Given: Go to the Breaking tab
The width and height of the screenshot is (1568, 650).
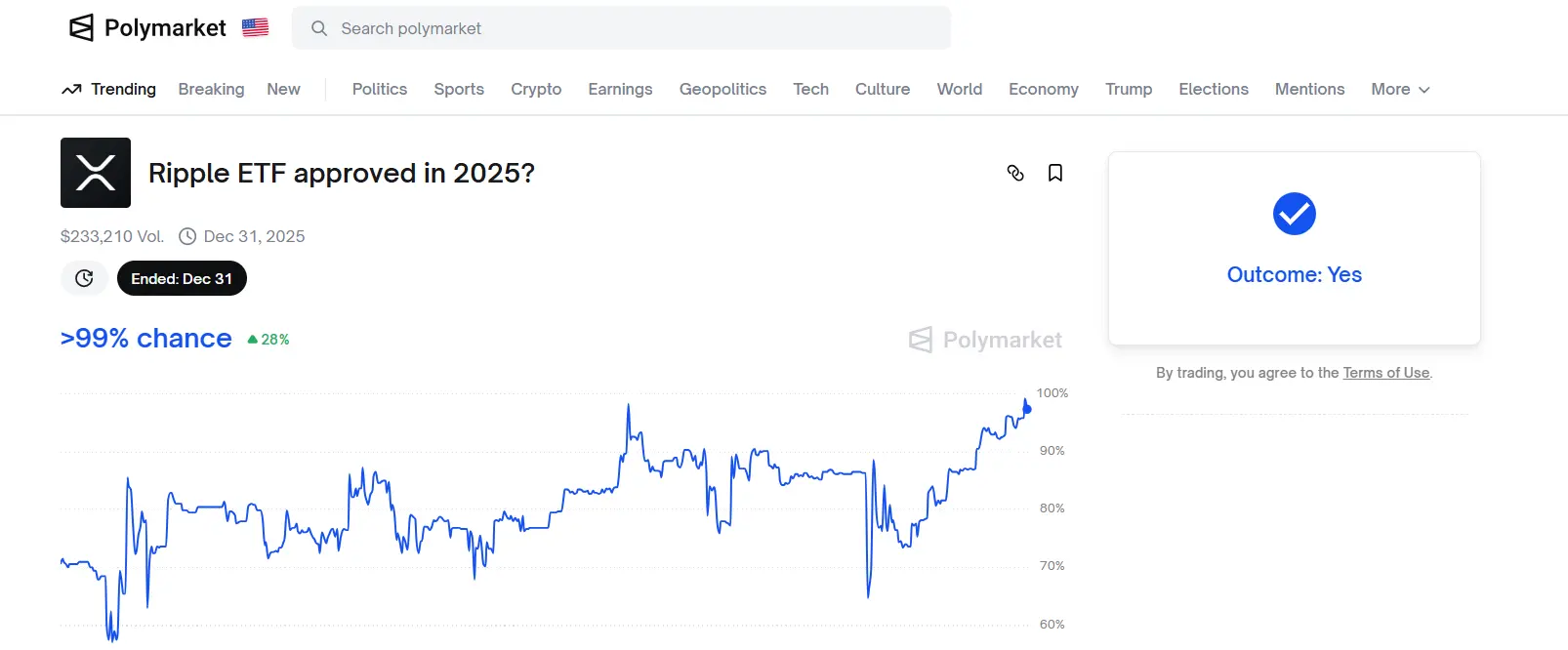Looking at the screenshot, I should (x=211, y=90).
